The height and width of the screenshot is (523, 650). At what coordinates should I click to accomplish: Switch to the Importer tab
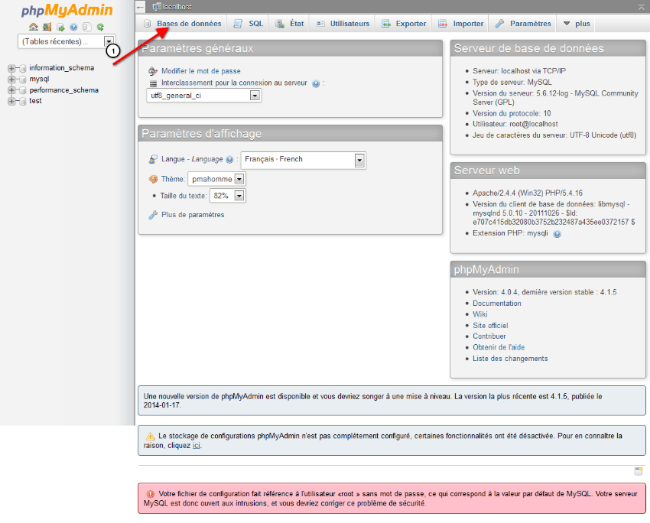461,24
